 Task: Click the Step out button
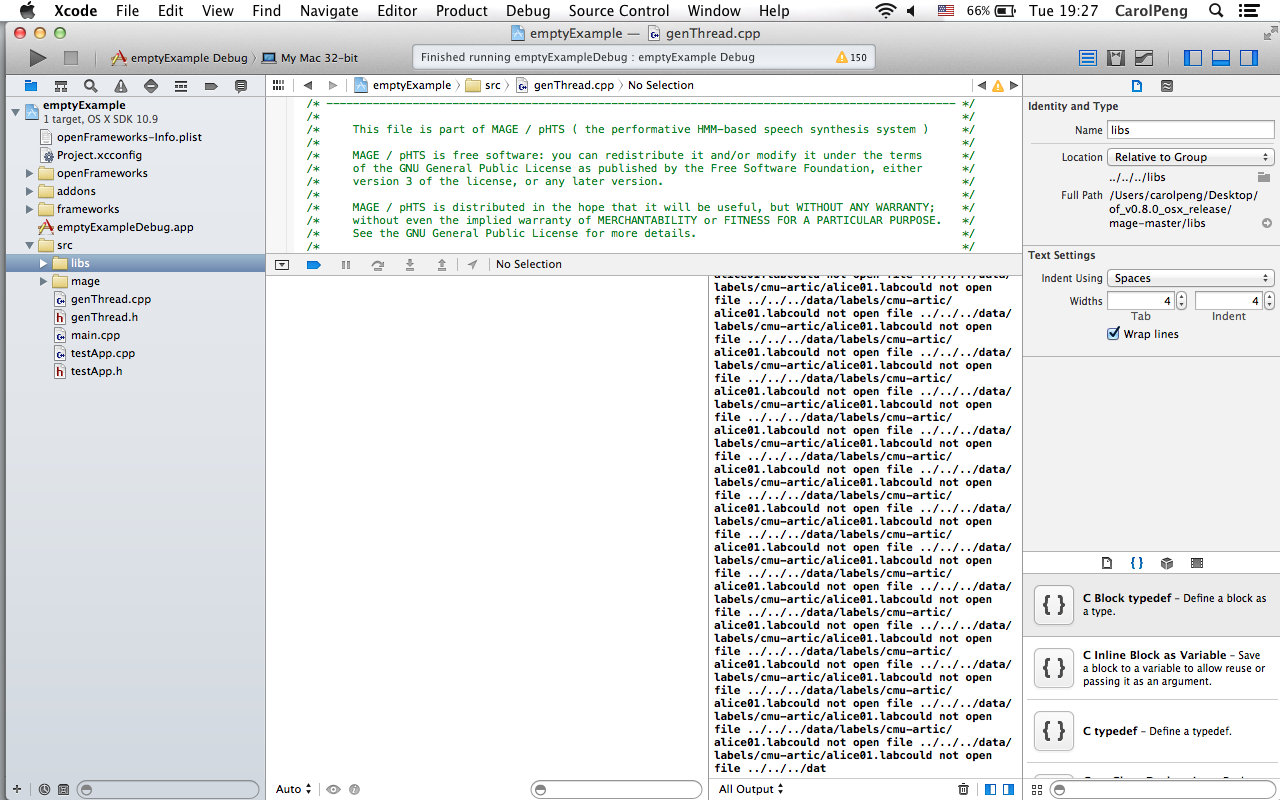coord(441,265)
